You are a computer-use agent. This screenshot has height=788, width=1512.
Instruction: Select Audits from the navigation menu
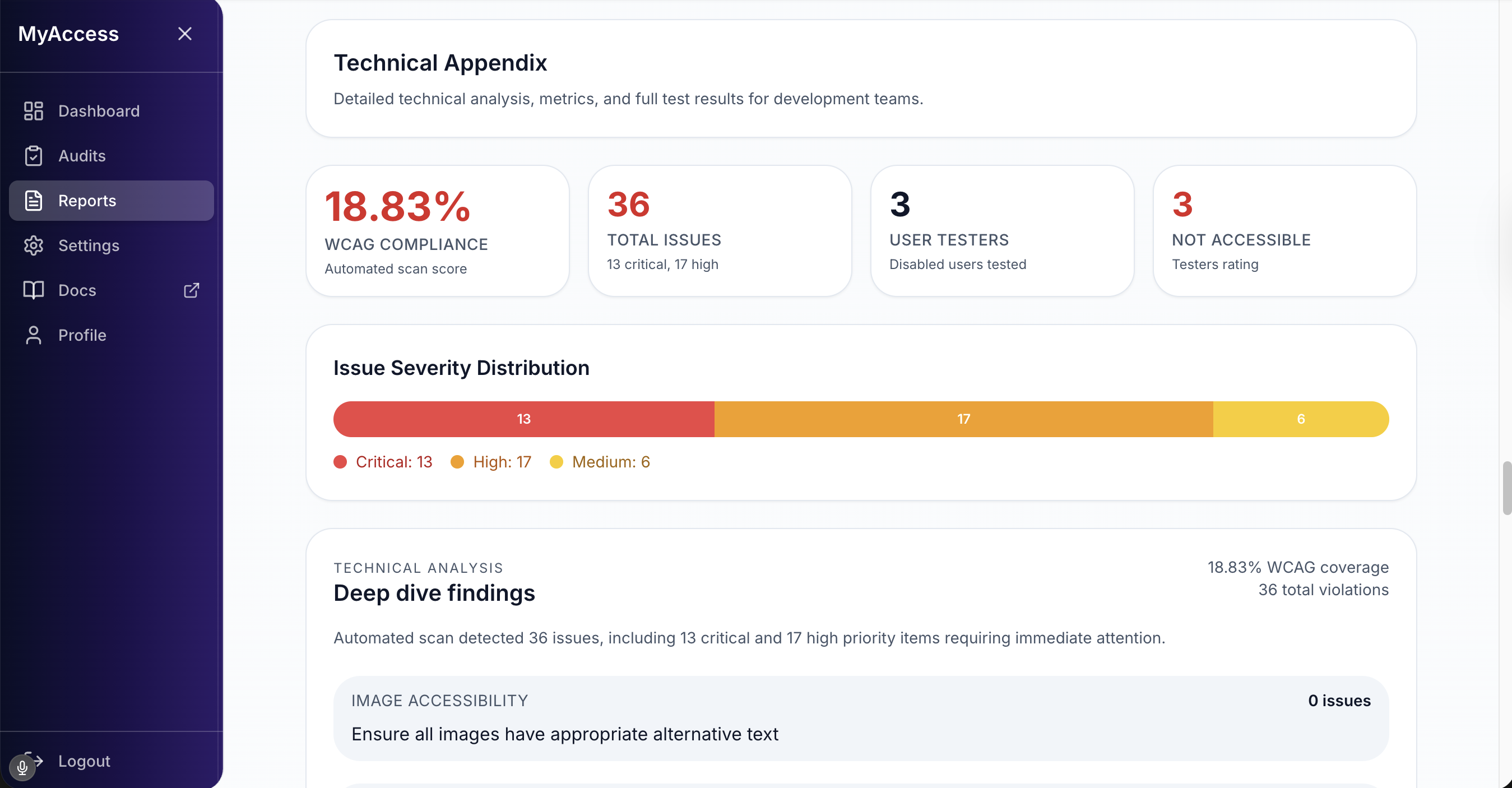(82, 156)
